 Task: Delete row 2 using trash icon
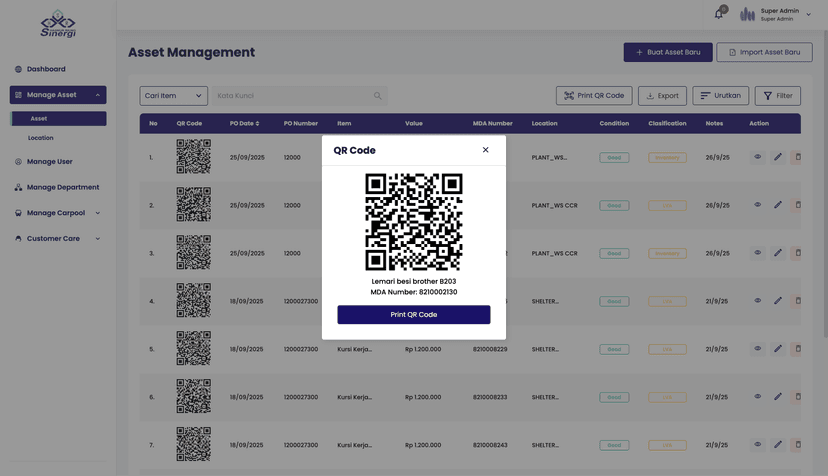coord(798,205)
